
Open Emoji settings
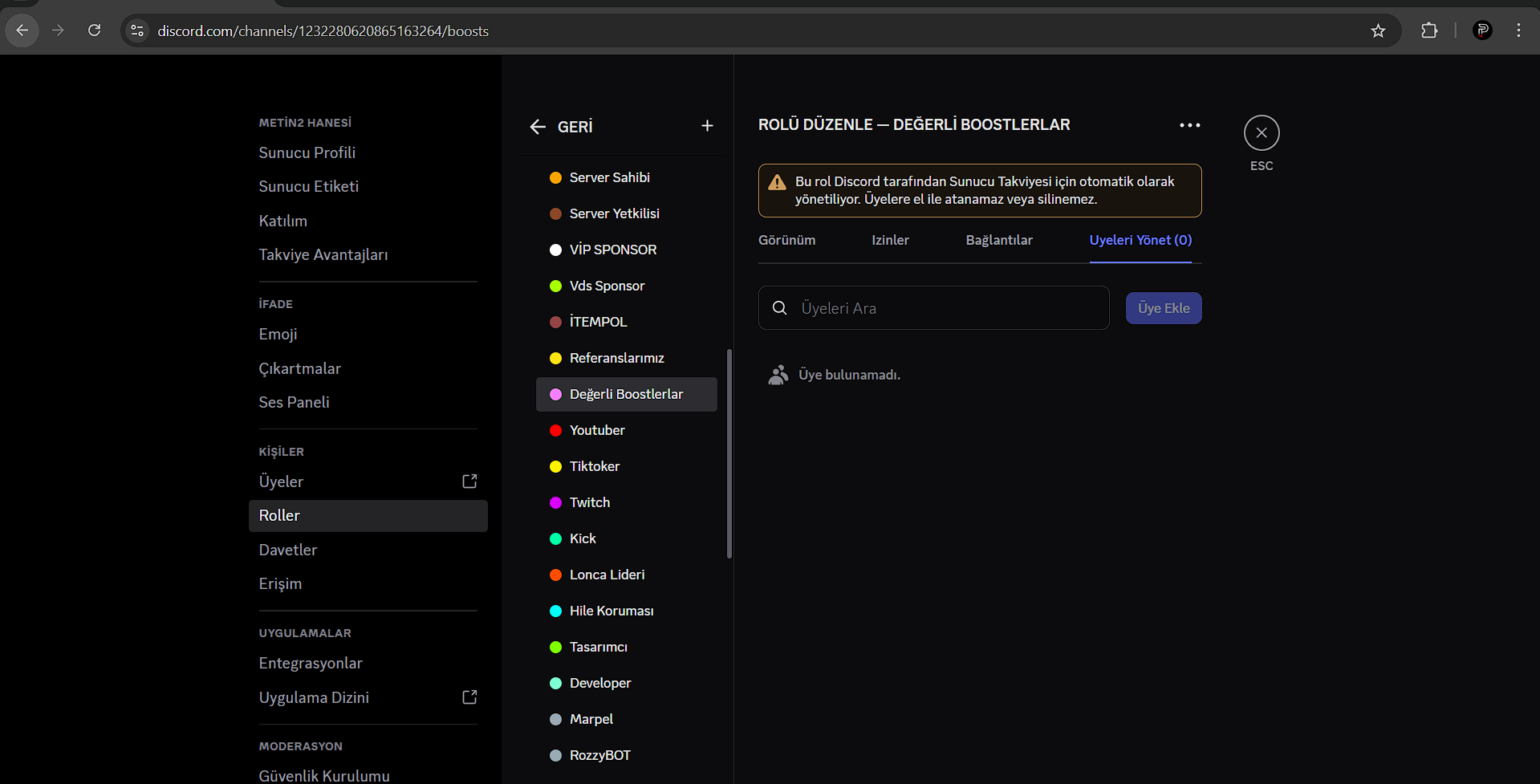click(x=368, y=334)
